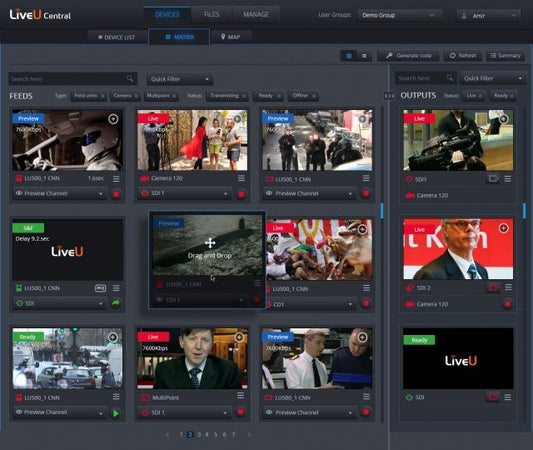533x450 pixels.
Task: Go to the MANAGE tab
Action: point(256,14)
